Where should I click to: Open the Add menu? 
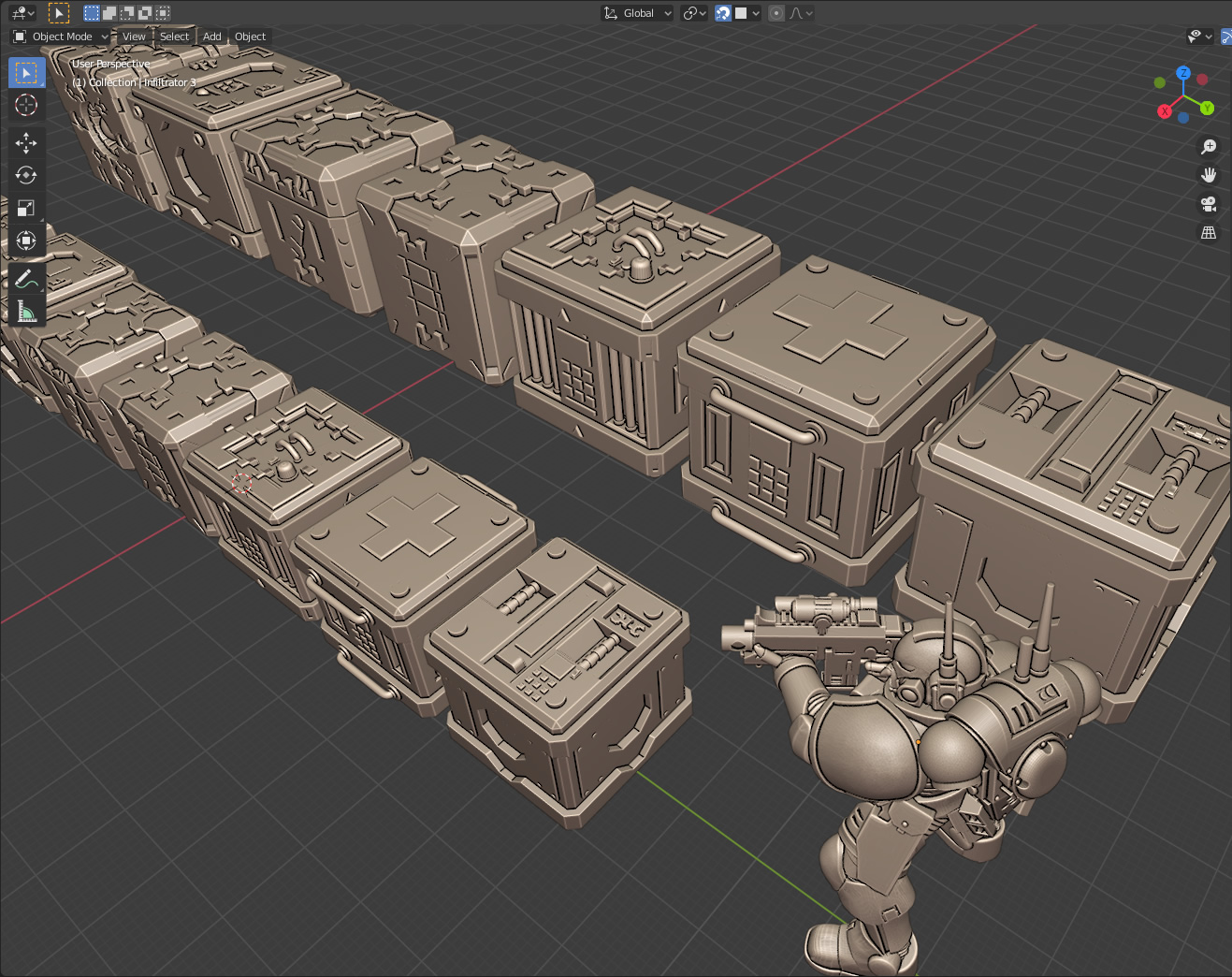click(212, 36)
